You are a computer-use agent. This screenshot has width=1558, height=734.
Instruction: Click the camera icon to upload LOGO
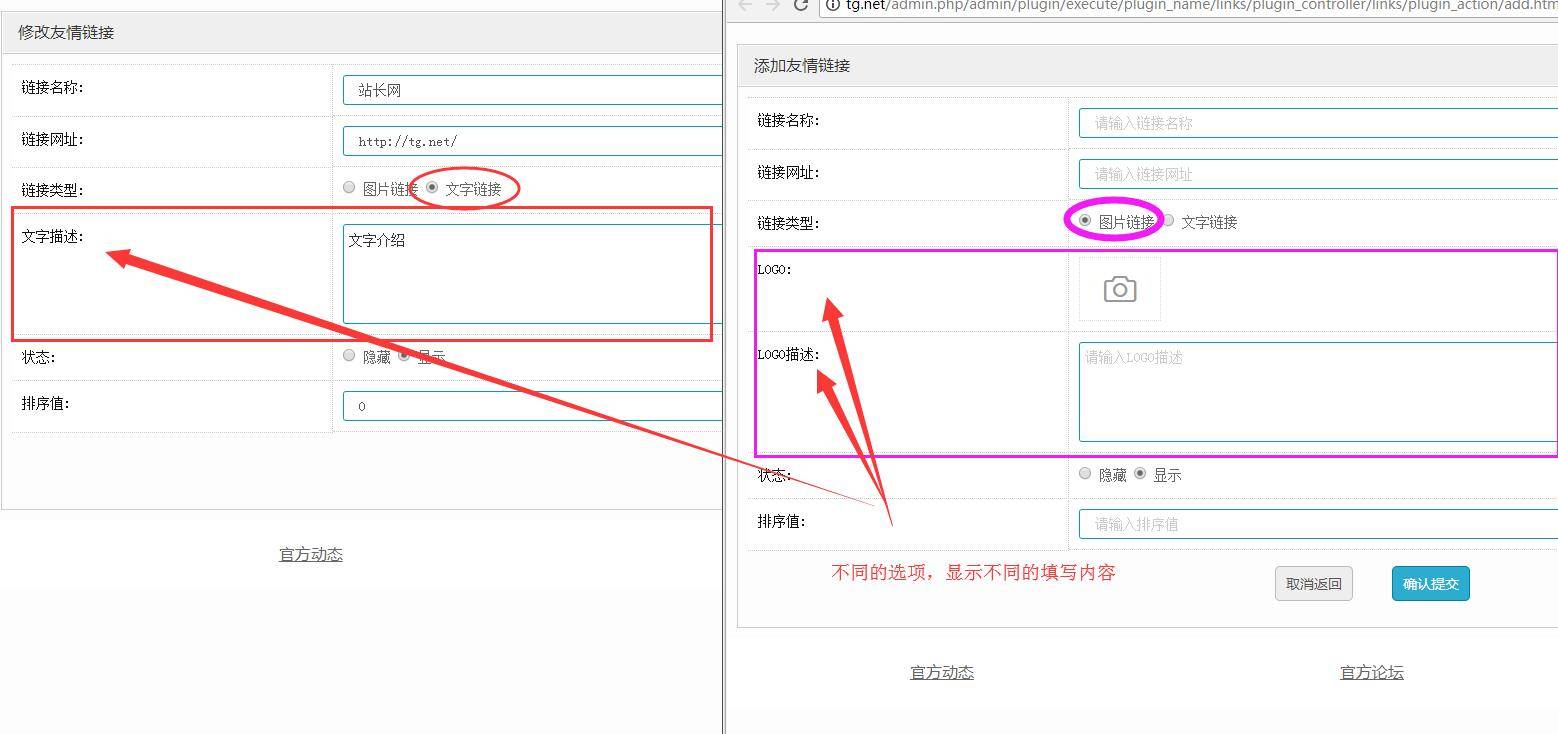pyautogui.click(x=1119, y=290)
